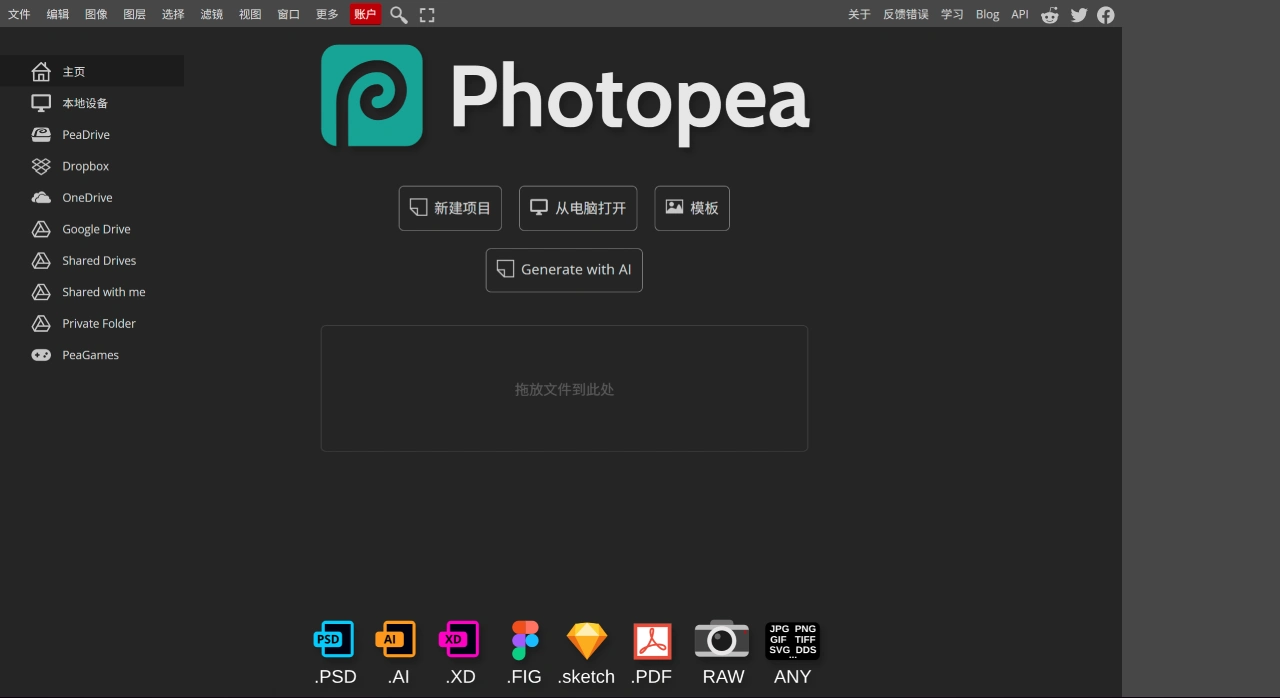Open the 图像 menu
1280x698 pixels.
pos(96,14)
